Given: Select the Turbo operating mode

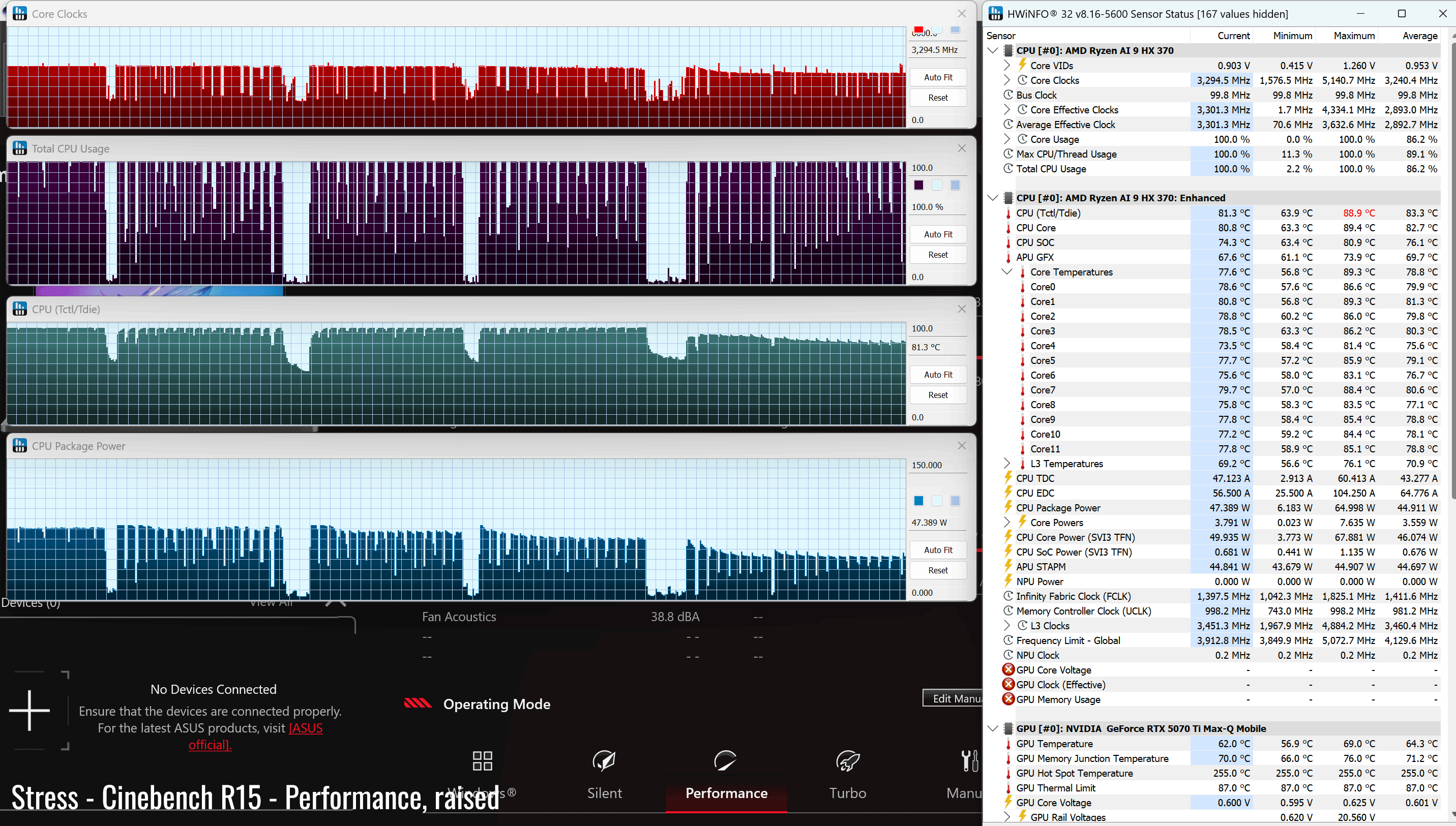Looking at the screenshot, I should click(x=848, y=775).
